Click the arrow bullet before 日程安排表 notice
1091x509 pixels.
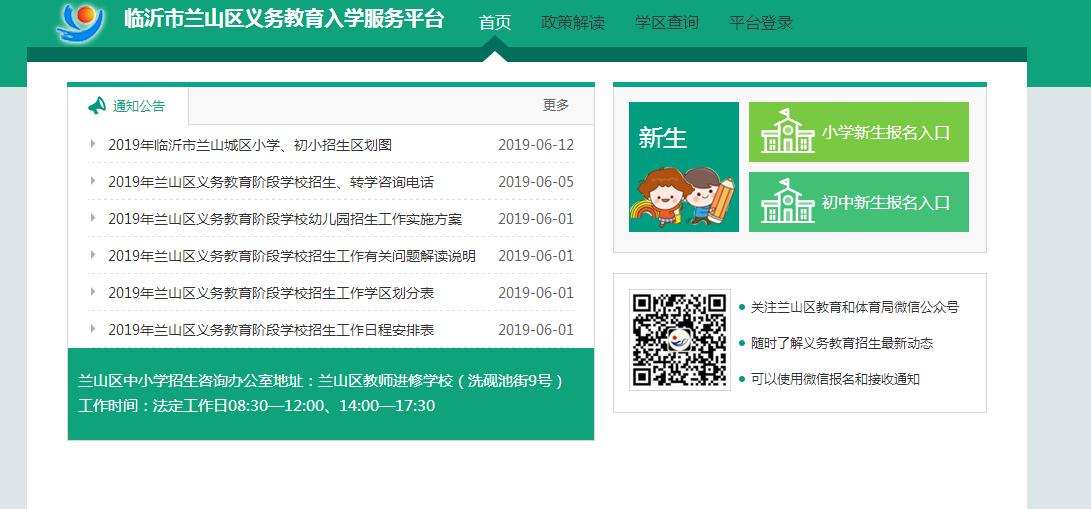[x=93, y=328]
